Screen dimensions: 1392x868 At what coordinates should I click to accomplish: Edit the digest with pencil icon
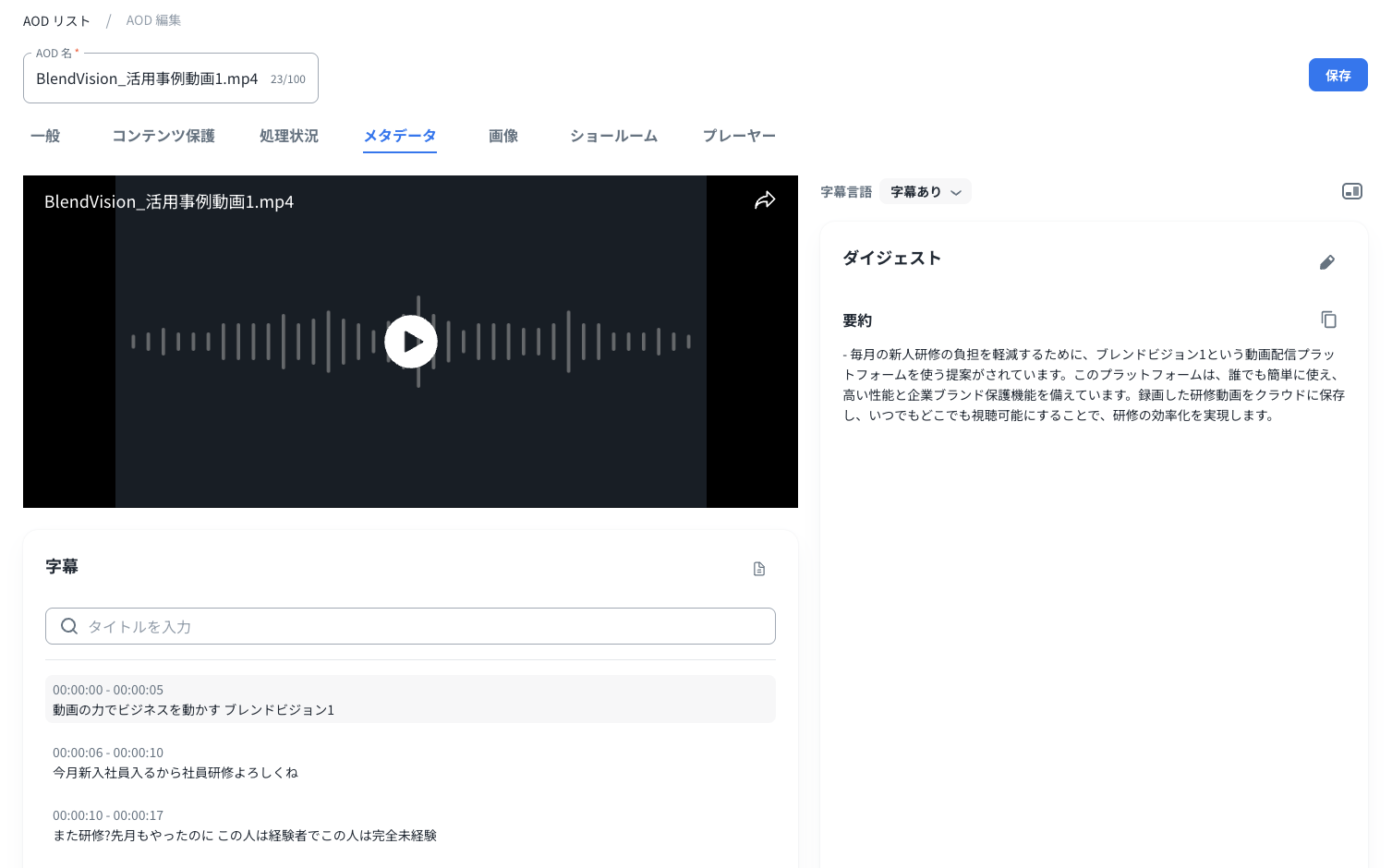[x=1327, y=262]
